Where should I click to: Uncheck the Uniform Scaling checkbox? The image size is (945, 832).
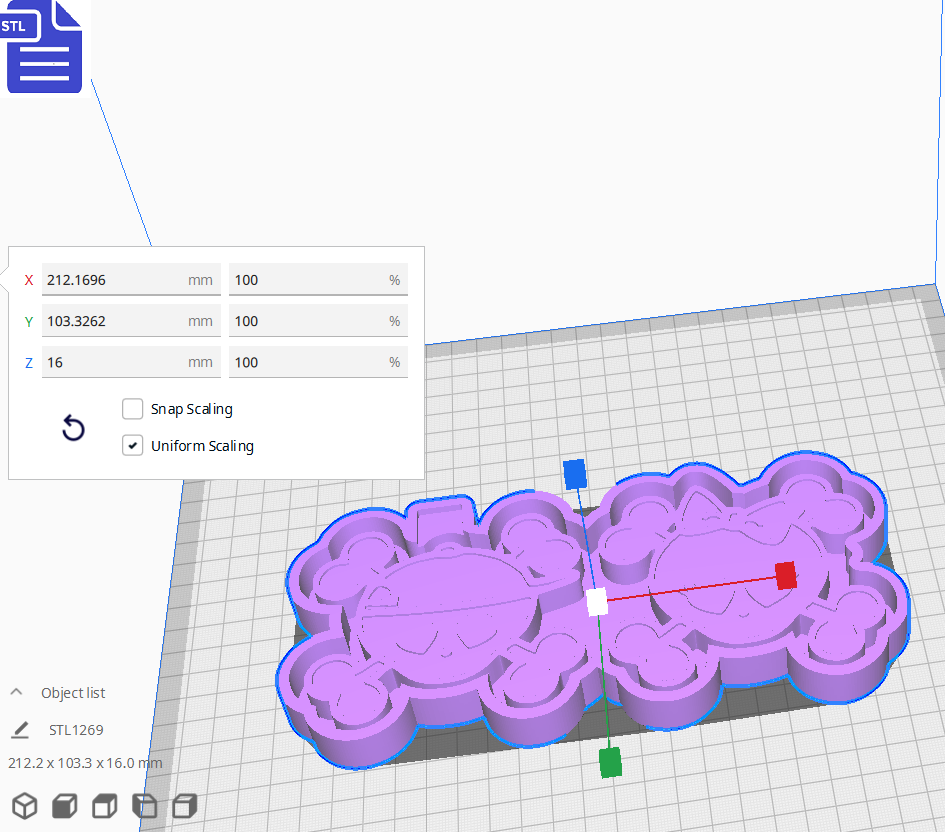point(132,446)
